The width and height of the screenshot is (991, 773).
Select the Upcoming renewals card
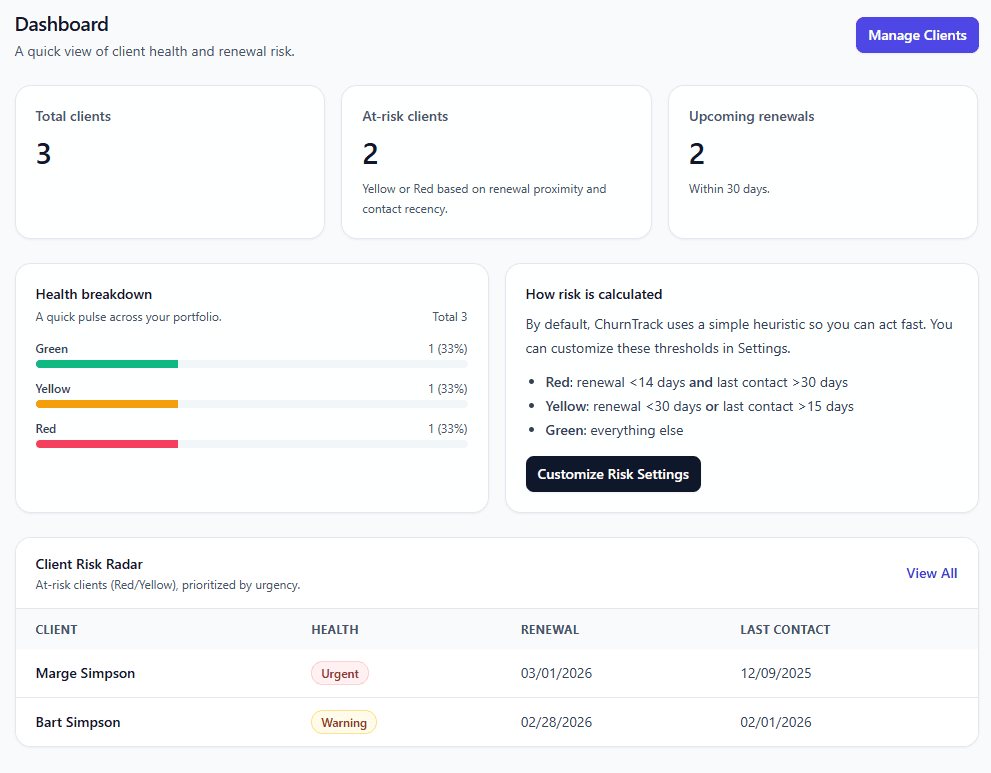822,161
